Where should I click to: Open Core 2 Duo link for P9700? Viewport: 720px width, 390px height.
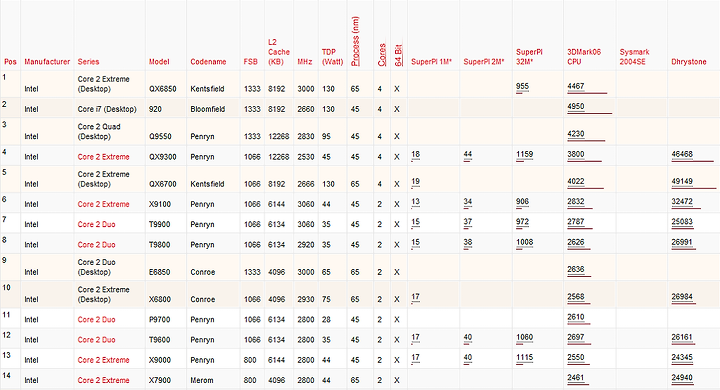(x=96, y=319)
